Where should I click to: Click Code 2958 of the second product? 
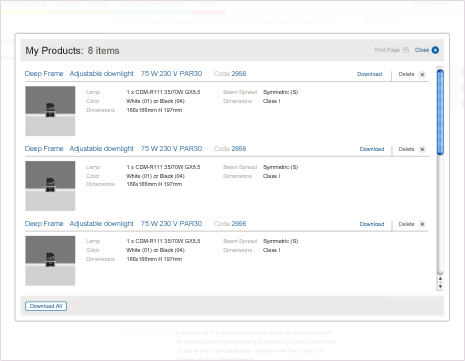tap(230, 149)
